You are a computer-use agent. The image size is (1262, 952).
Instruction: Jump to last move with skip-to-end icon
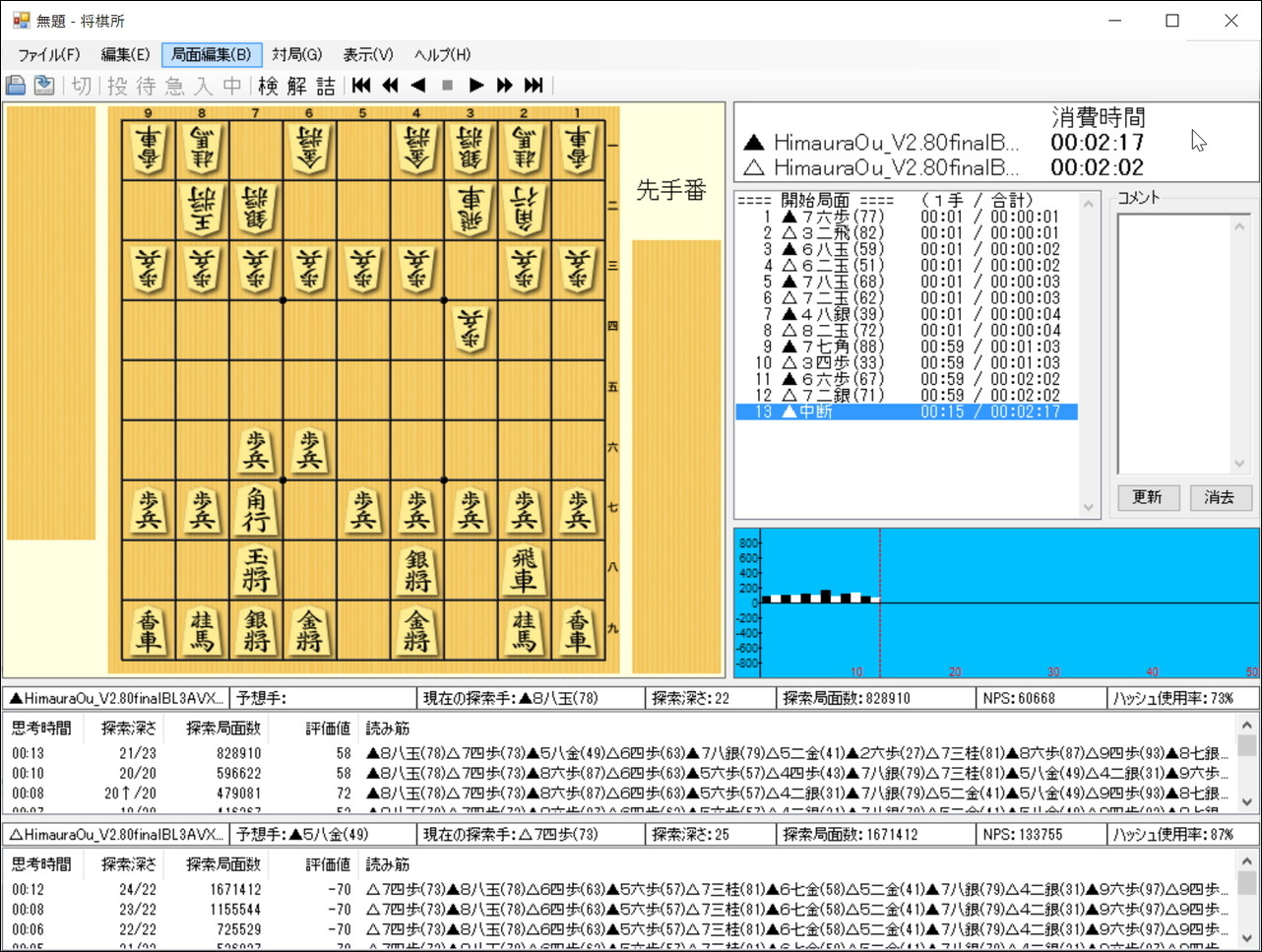(534, 86)
